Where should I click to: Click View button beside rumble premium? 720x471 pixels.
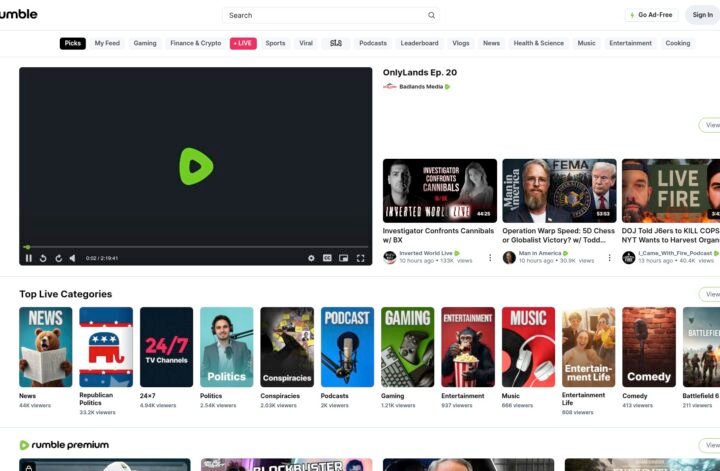pyautogui.click(x=710, y=445)
